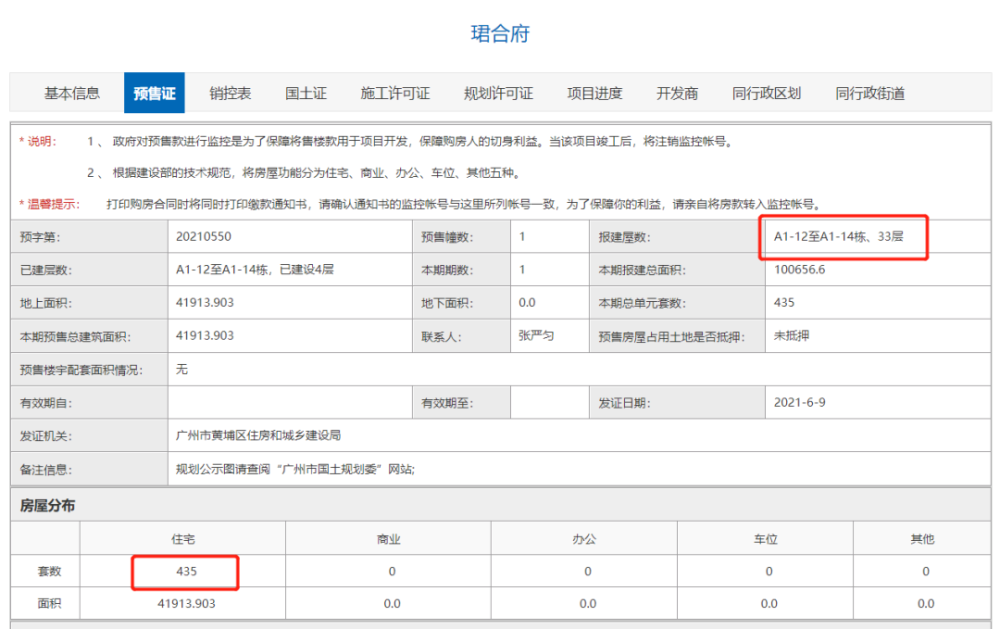
Task: Select the 套数 row label
Action: click(49, 572)
